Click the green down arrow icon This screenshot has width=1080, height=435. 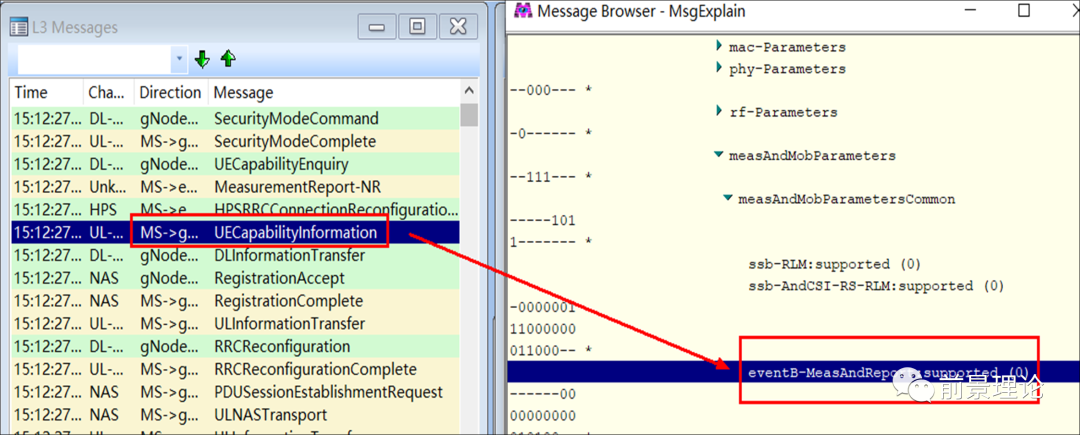click(x=202, y=60)
